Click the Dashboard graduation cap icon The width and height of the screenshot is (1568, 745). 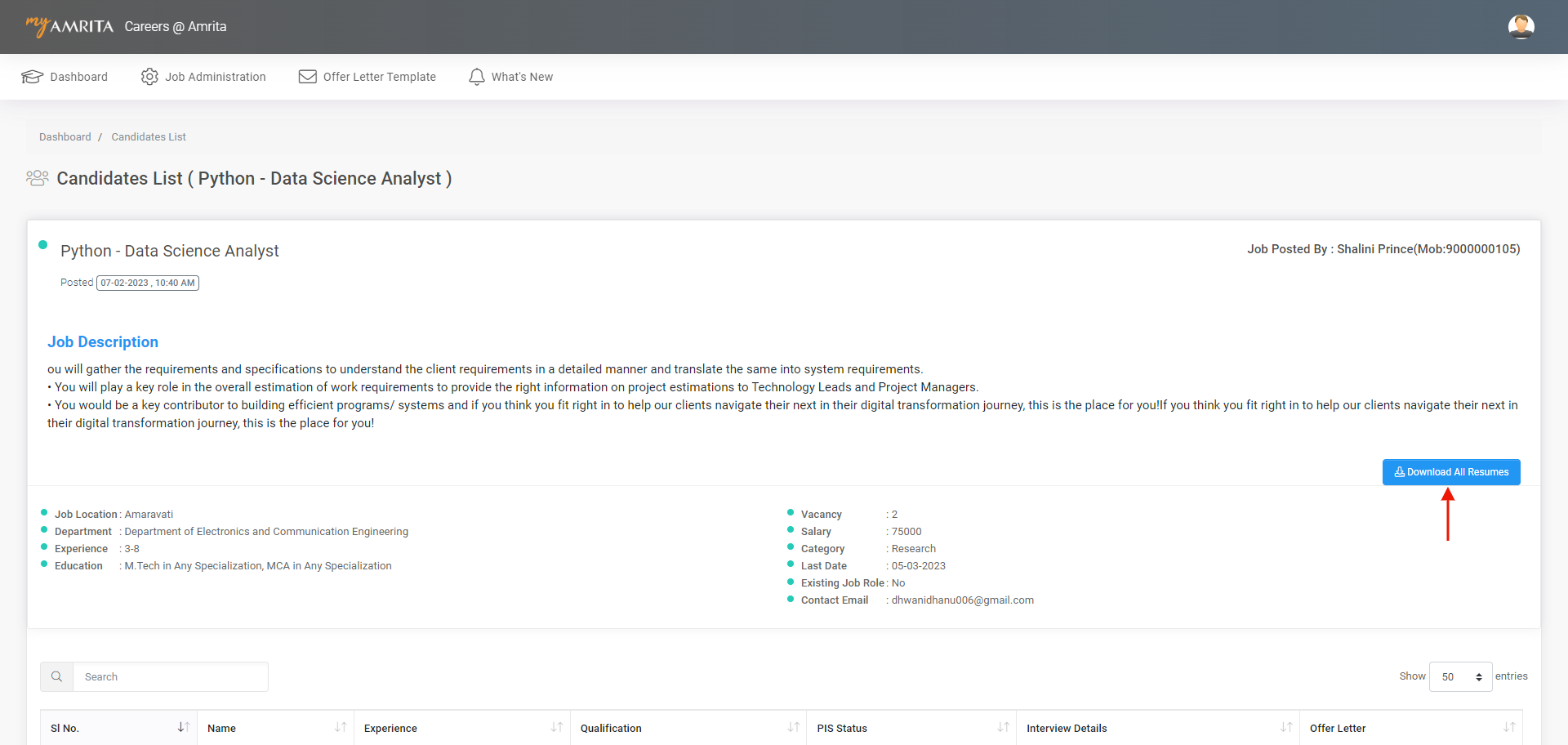[32, 77]
